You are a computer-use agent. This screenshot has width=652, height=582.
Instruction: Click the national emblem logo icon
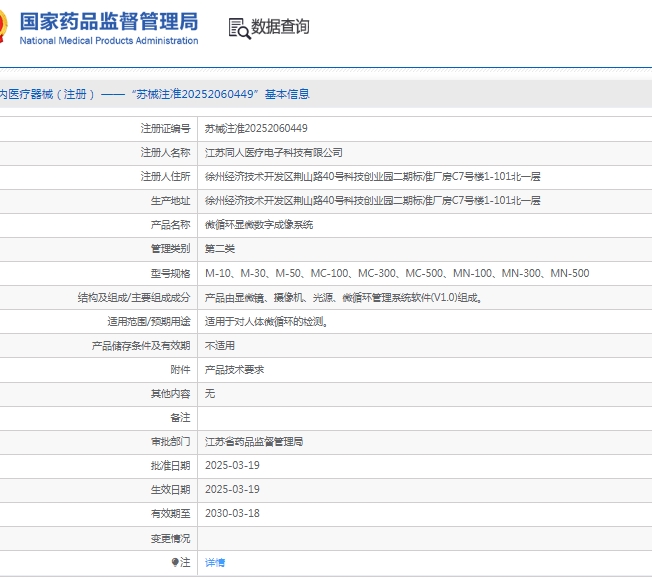(x=3, y=26)
